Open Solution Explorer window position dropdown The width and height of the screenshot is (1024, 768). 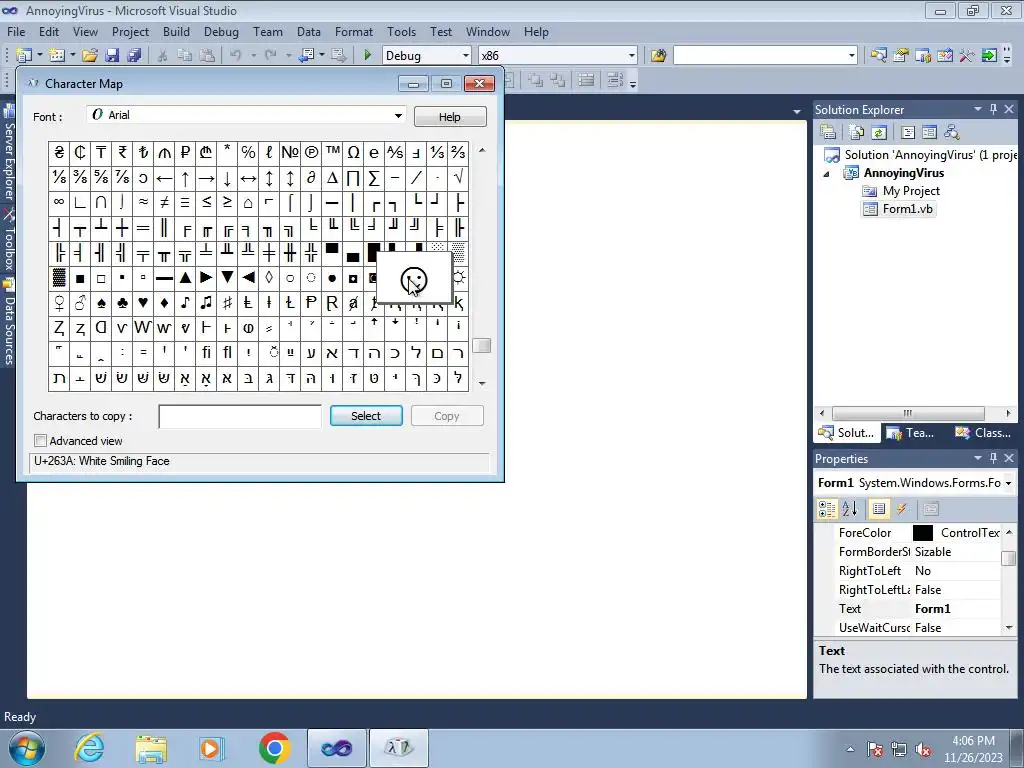978,109
